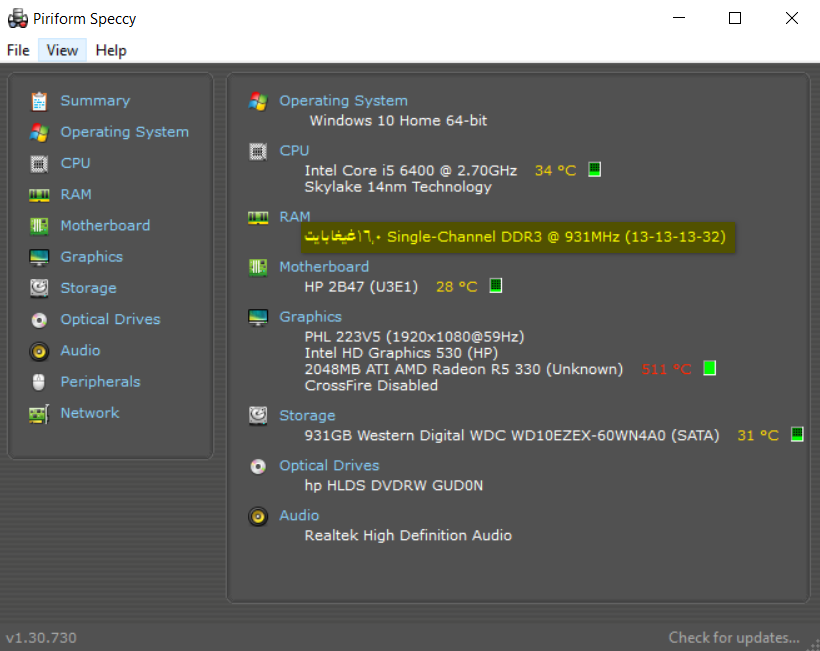Image resolution: width=820 pixels, height=651 pixels.
Task: Click the Optical Drives disc sidebar icon
Action: tap(39, 320)
